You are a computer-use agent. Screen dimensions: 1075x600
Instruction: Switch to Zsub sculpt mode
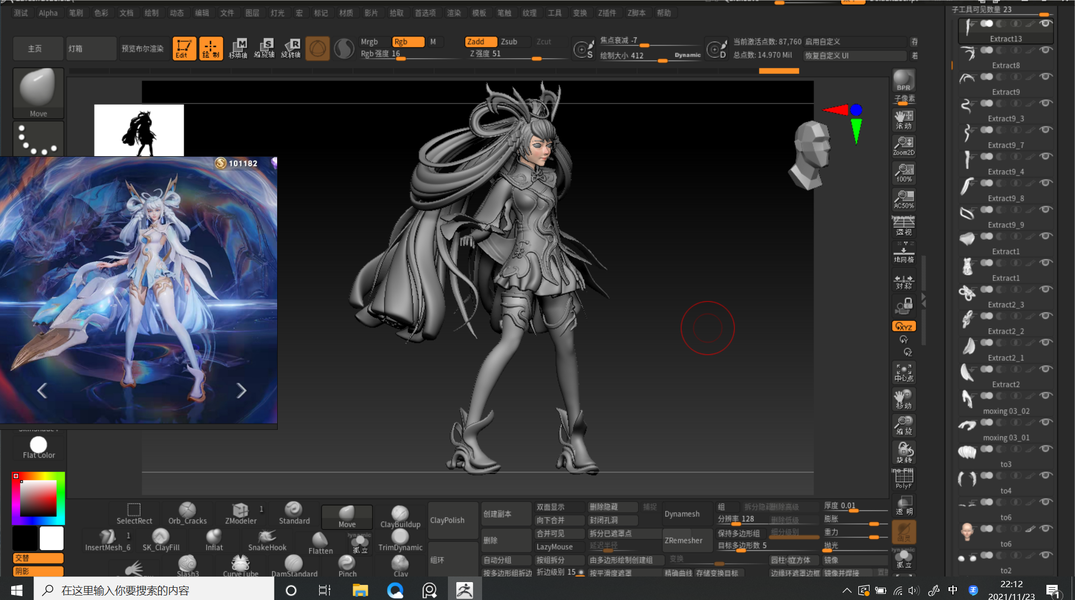pos(509,42)
